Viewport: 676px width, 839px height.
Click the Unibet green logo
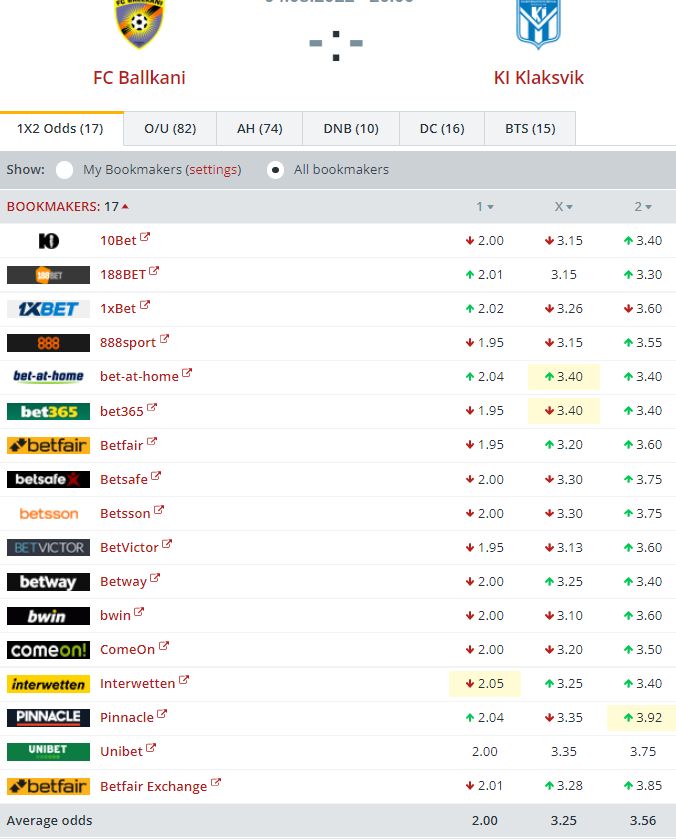tap(48, 752)
